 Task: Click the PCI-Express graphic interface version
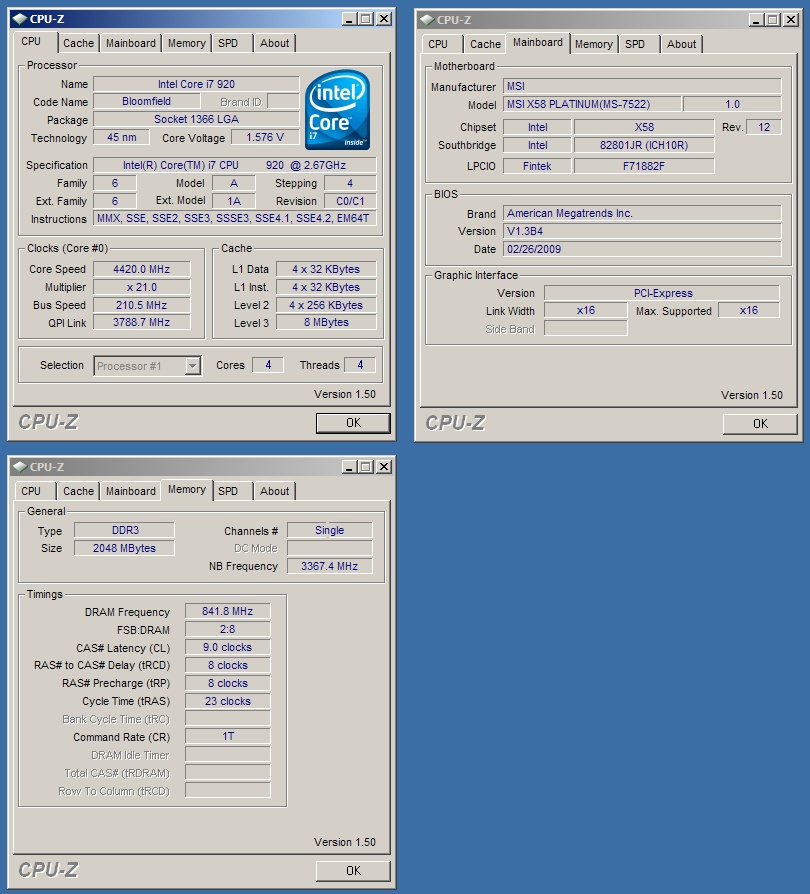click(x=662, y=294)
